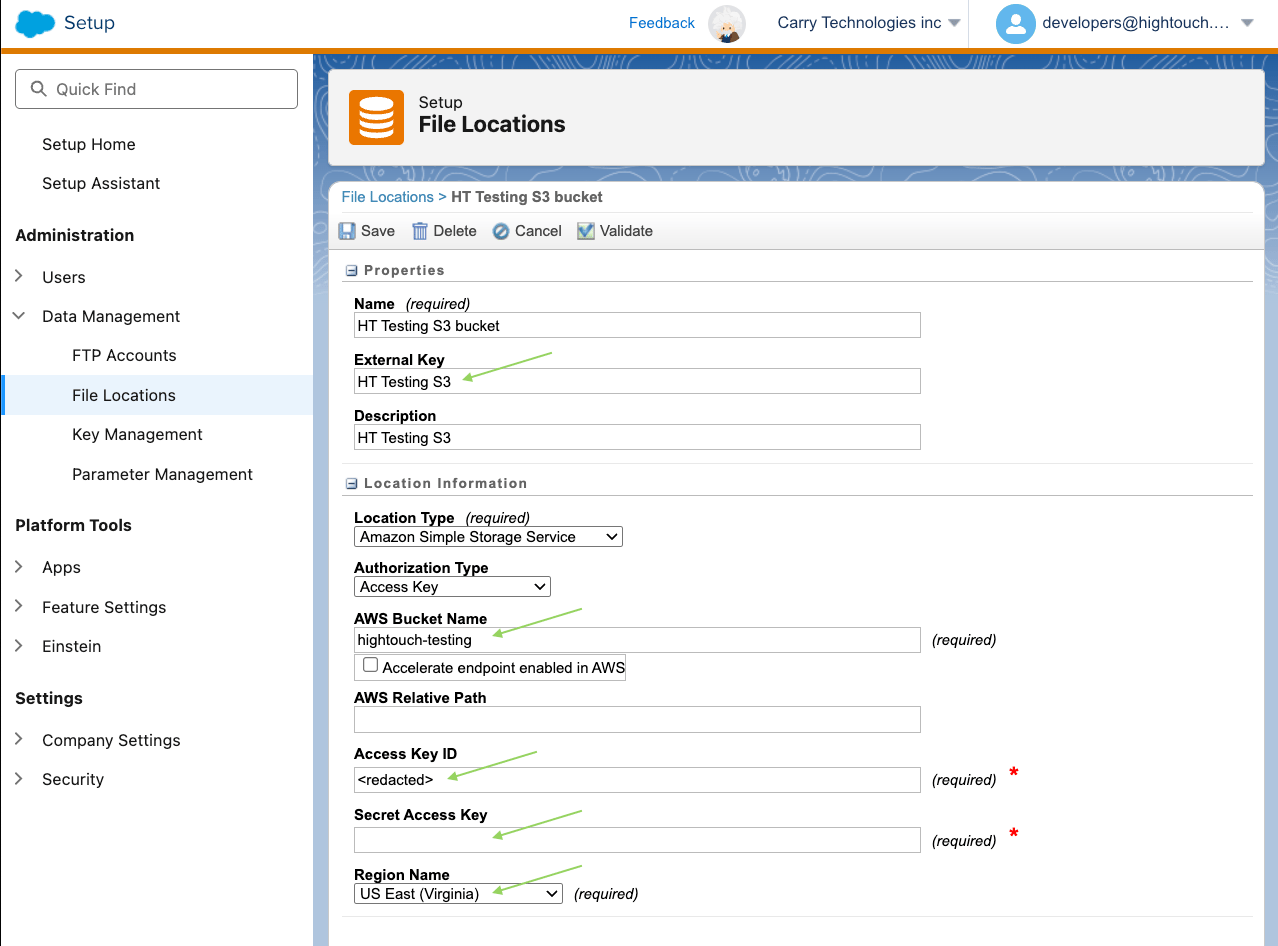The height and width of the screenshot is (946, 1278).
Task: Expand the Users tree node
Action: click(19, 277)
